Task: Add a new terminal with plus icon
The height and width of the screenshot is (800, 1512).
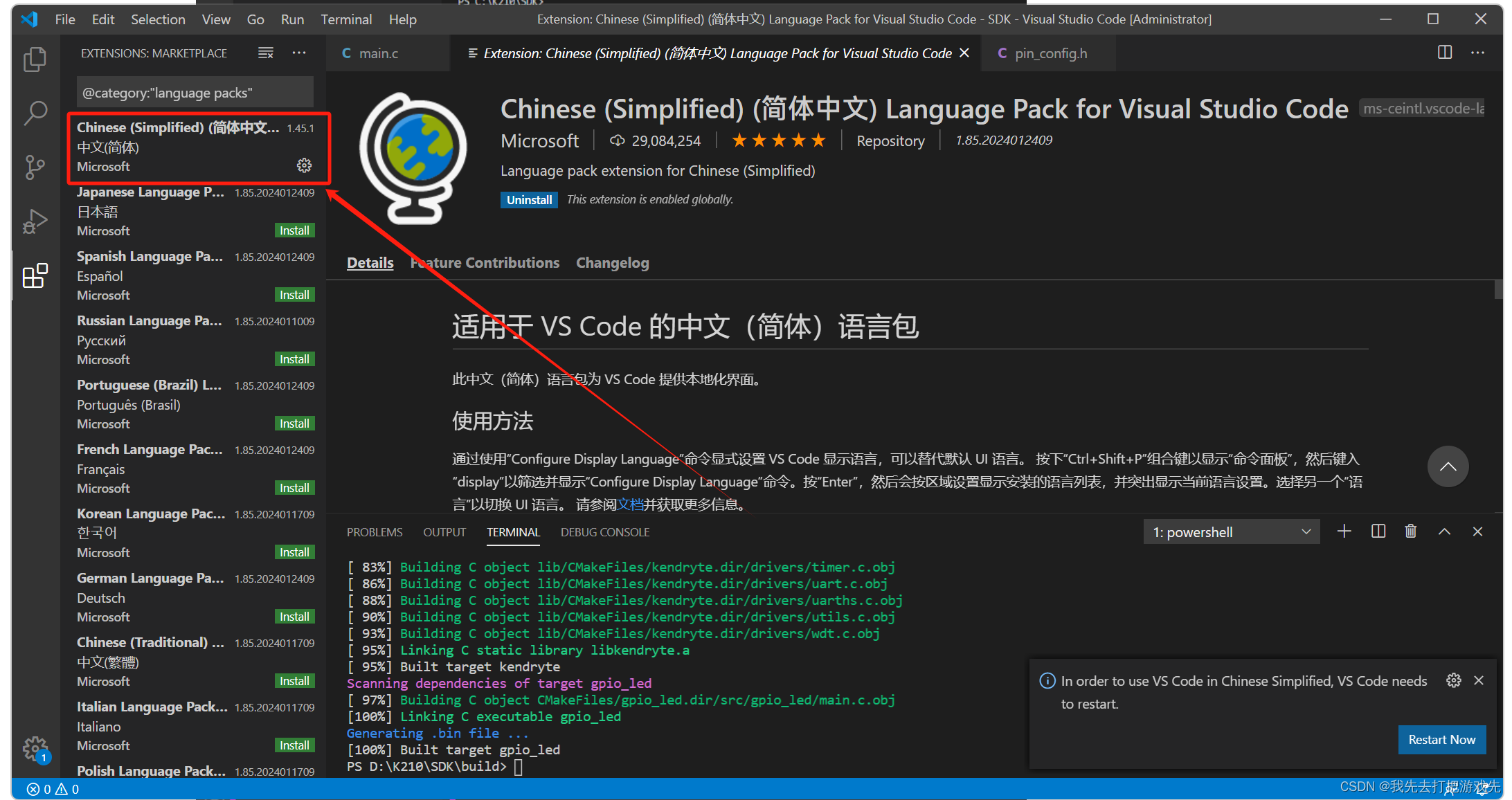Action: pyautogui.click(x=1344, y=531)
